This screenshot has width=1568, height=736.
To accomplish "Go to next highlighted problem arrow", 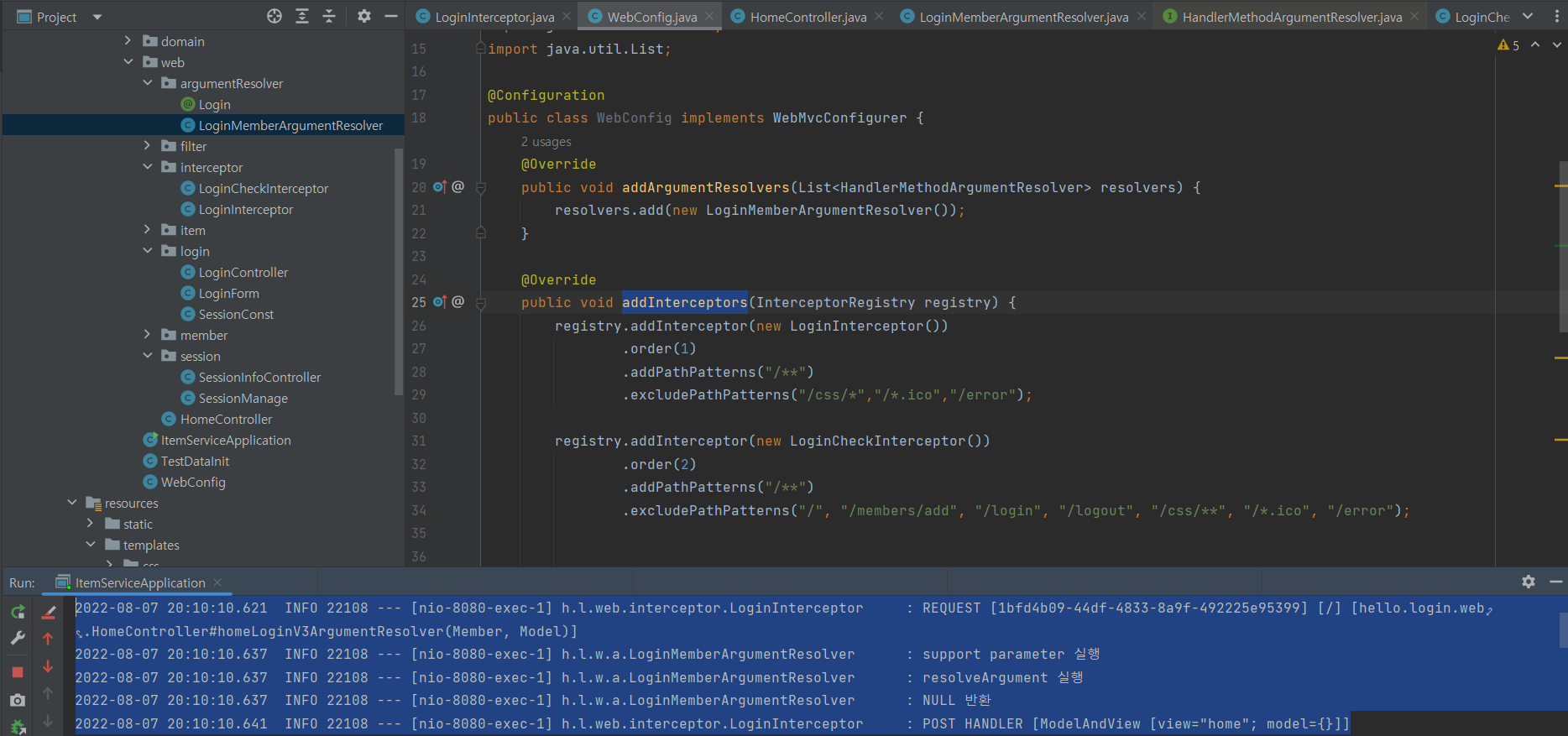I will [x=1556, y=44].
